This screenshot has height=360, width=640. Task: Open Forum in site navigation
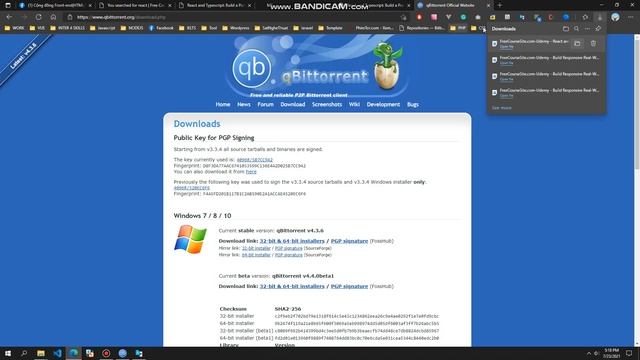265,104
